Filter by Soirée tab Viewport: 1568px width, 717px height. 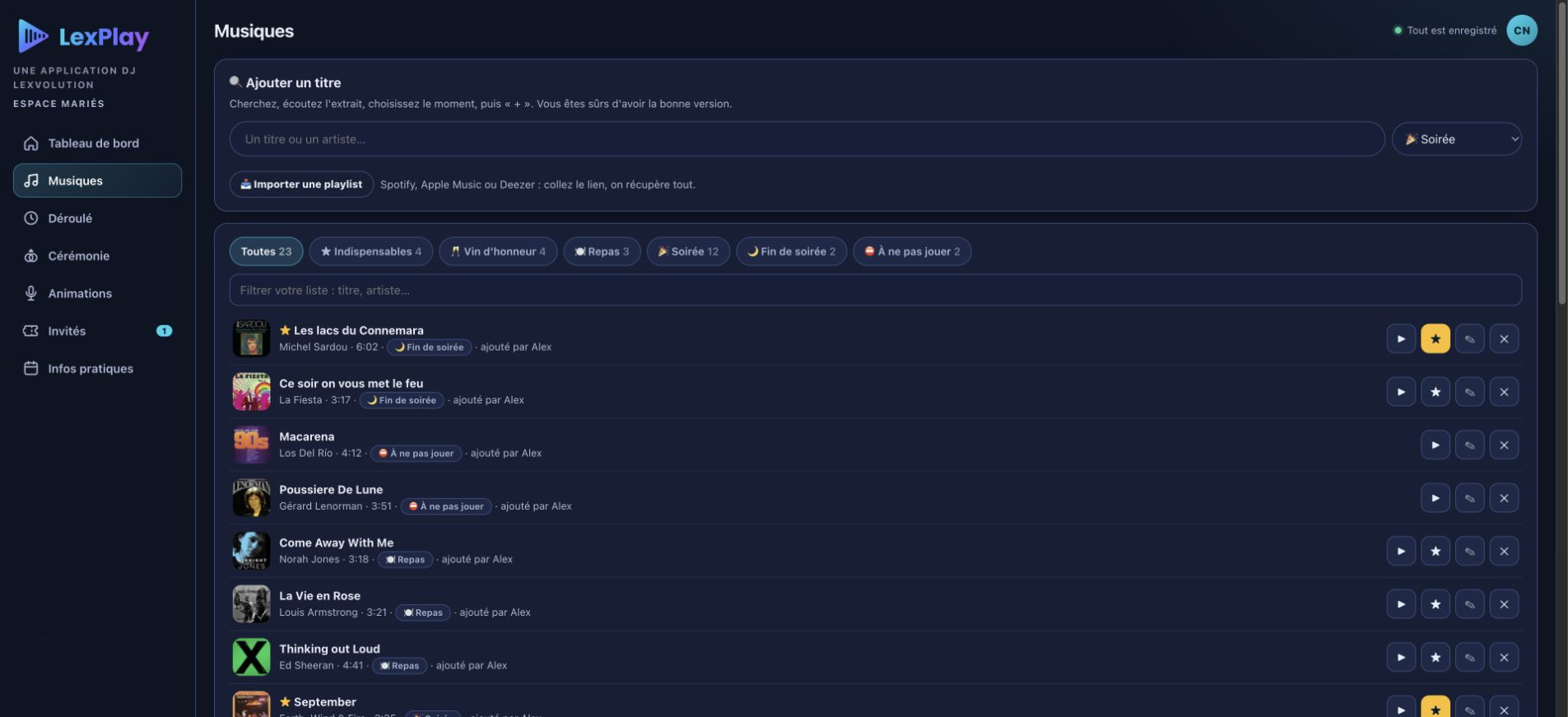(688, 251)
